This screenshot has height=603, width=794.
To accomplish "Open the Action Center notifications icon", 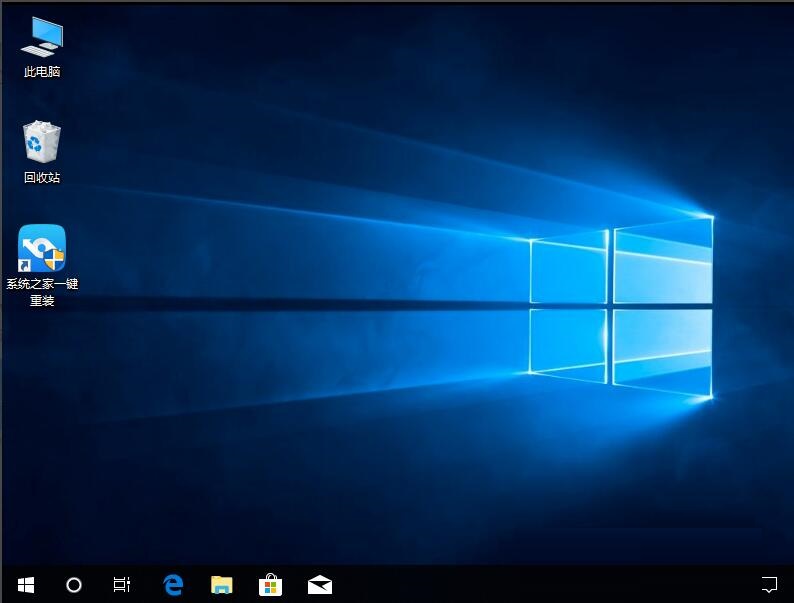I will [x=769, y=584].
